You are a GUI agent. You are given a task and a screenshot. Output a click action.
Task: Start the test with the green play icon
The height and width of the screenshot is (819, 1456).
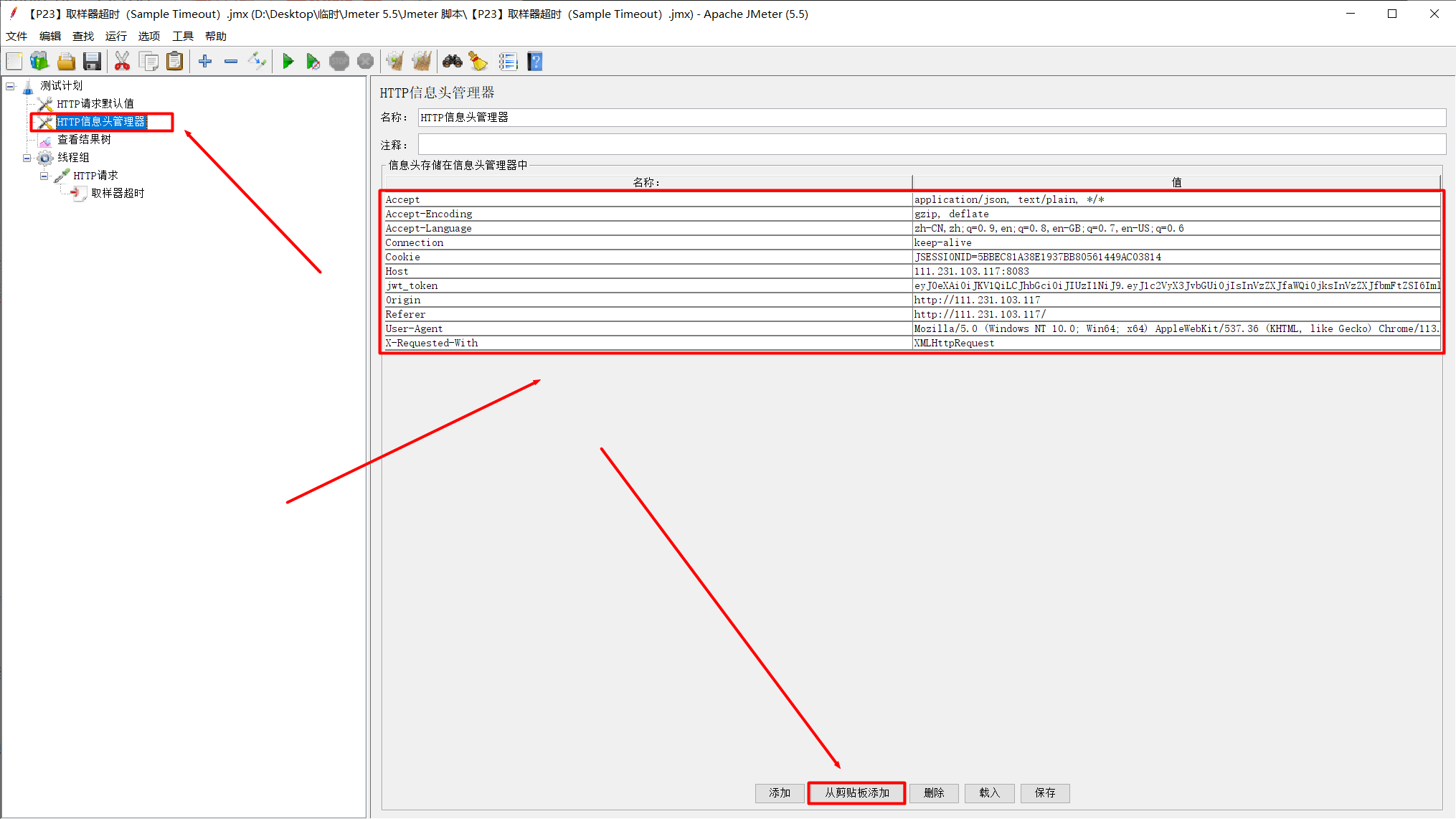(288, 62)
